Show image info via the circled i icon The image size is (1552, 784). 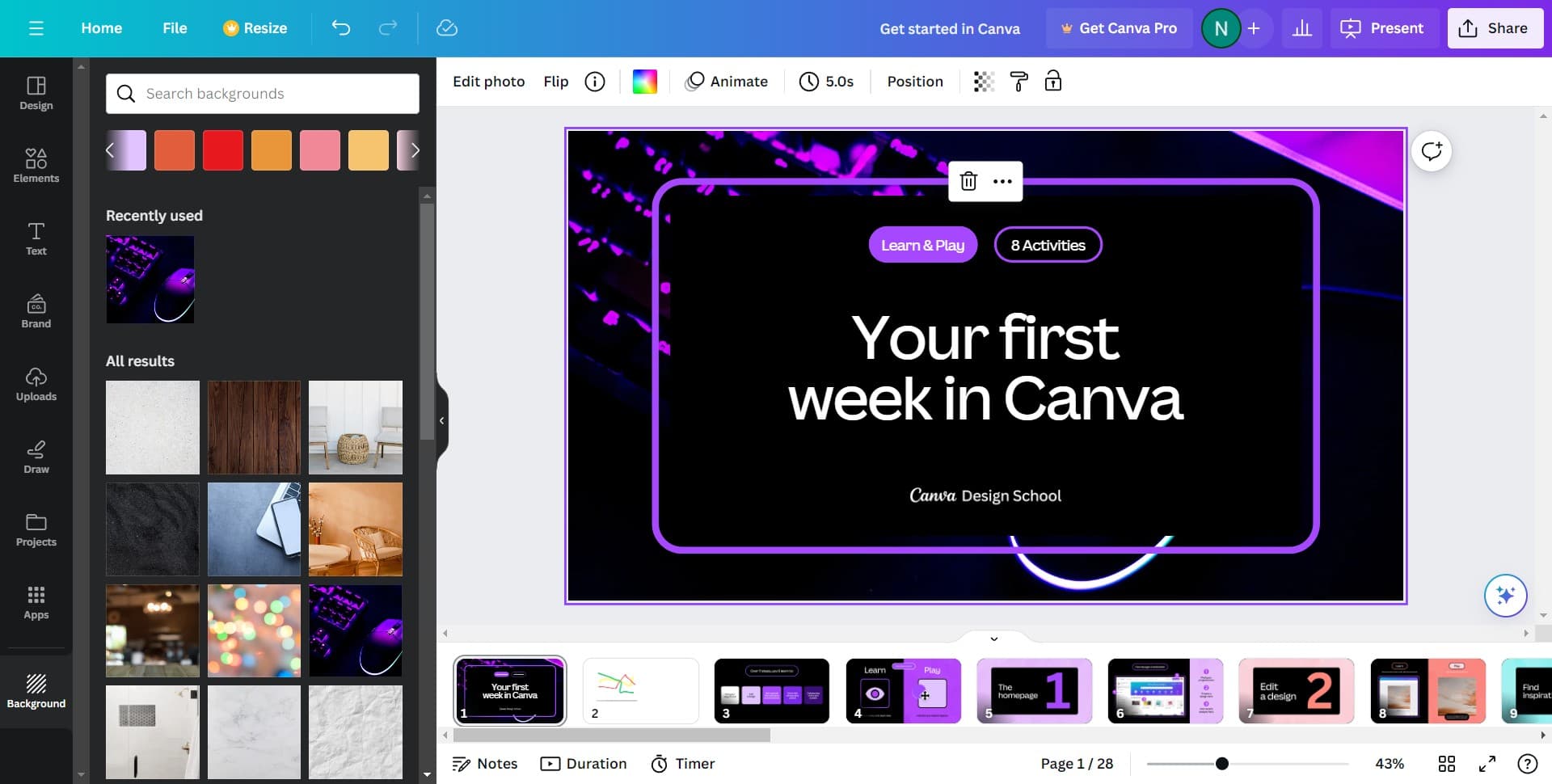tap(595, 82)
